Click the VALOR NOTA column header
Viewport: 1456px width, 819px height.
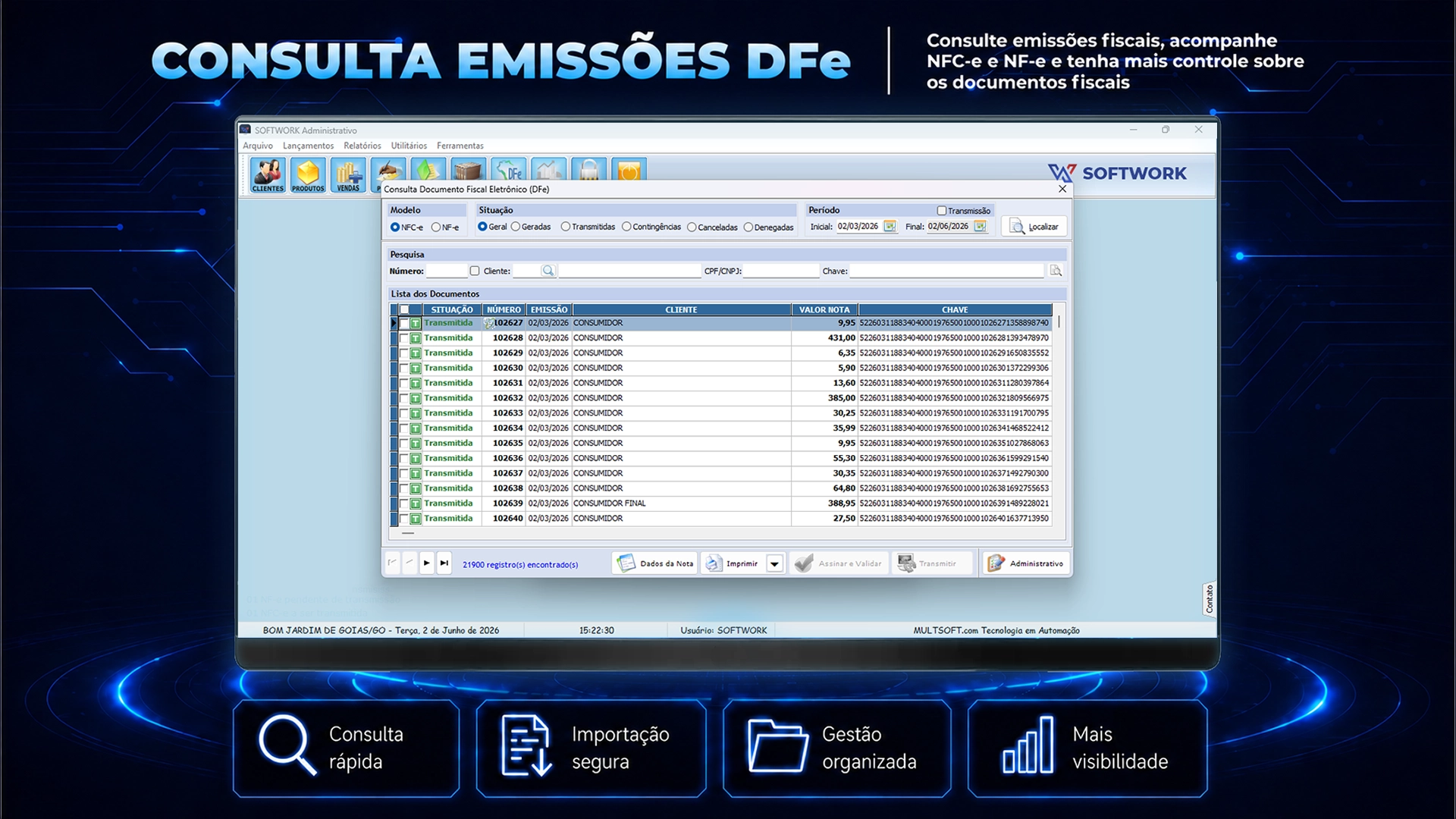(x=824, y=309)
